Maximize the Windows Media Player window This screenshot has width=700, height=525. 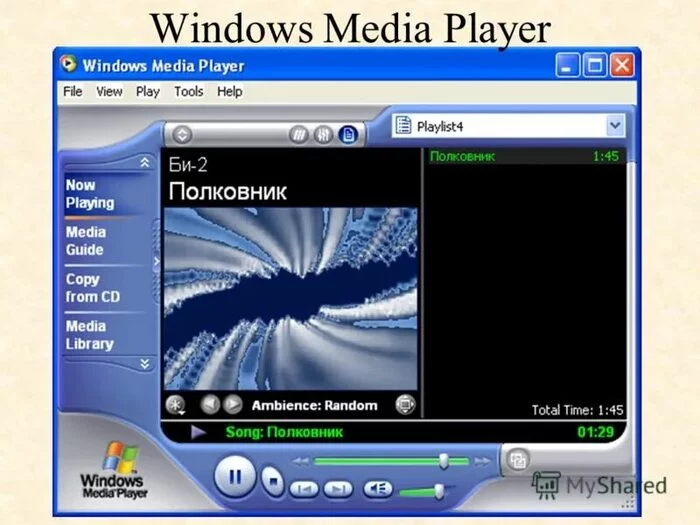(x=595, y=66)
